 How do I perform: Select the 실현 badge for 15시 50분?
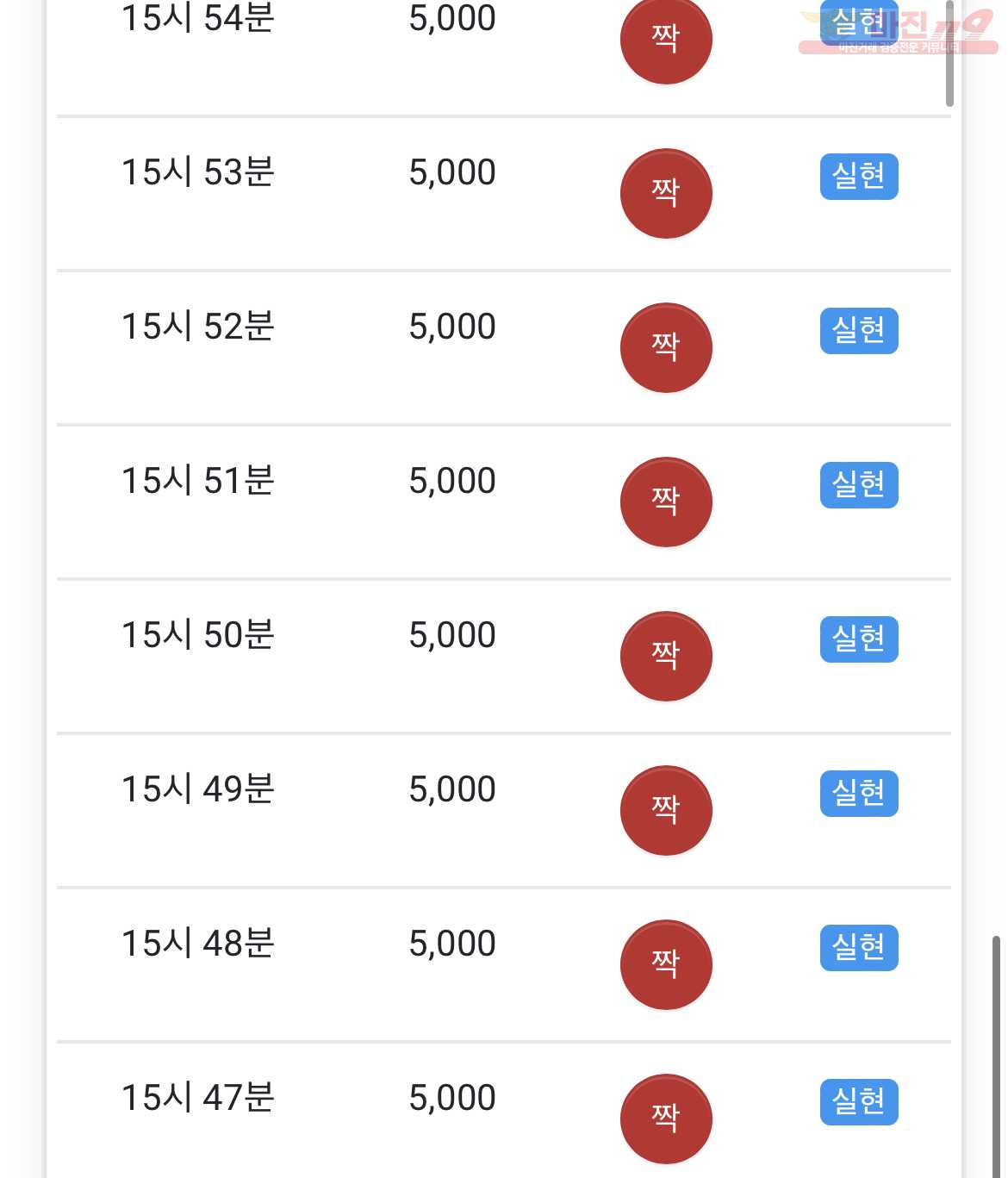coord(859,639)
